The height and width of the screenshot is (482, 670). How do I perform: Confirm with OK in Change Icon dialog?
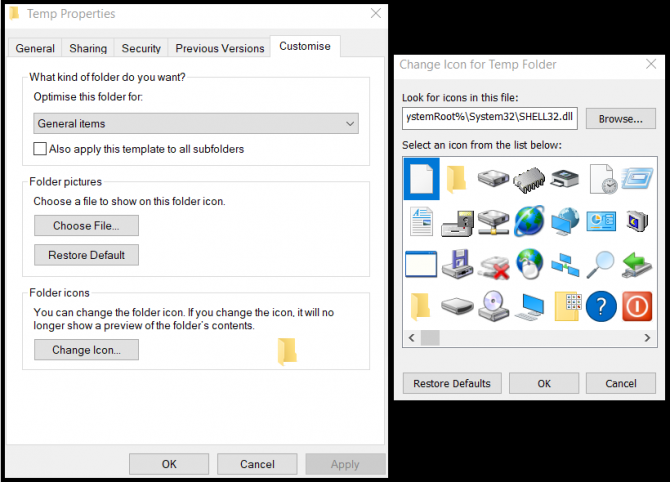click(x=544, y=383)
